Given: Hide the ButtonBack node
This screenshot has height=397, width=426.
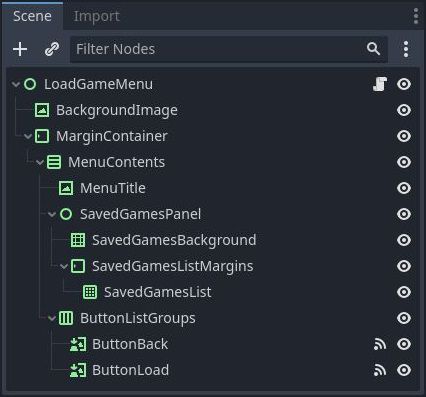Looking at the screenshot, I should pyautogui.click(x=404, y=344).
